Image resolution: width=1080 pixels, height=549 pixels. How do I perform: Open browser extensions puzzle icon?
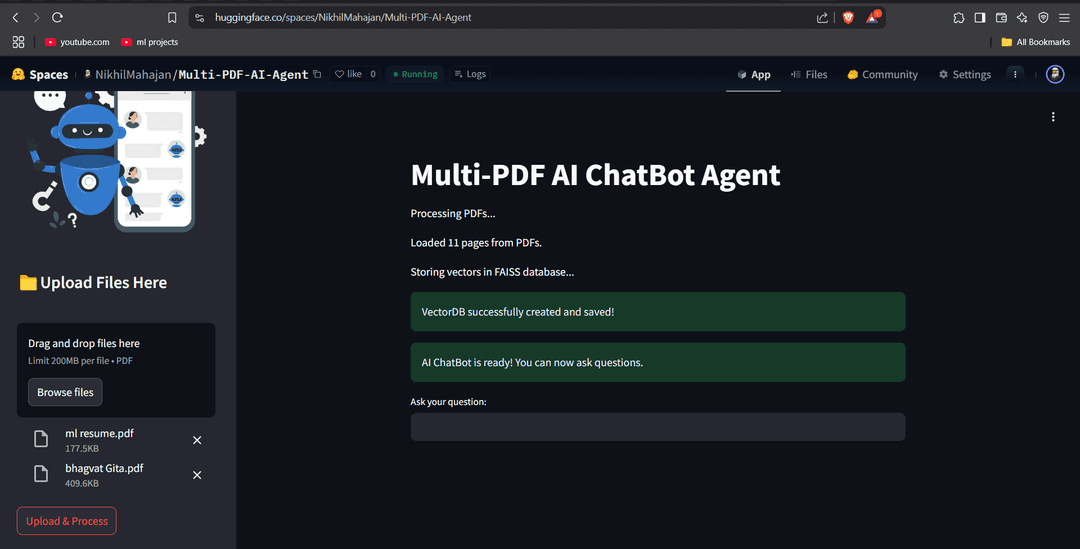(959, 18)
